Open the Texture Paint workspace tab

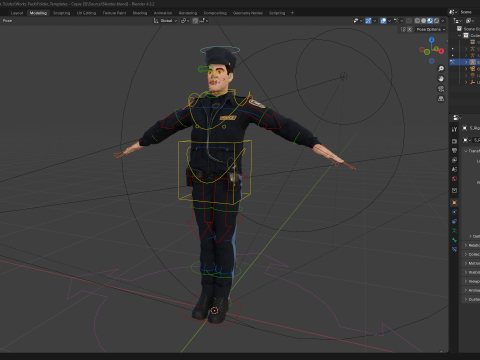114,13
